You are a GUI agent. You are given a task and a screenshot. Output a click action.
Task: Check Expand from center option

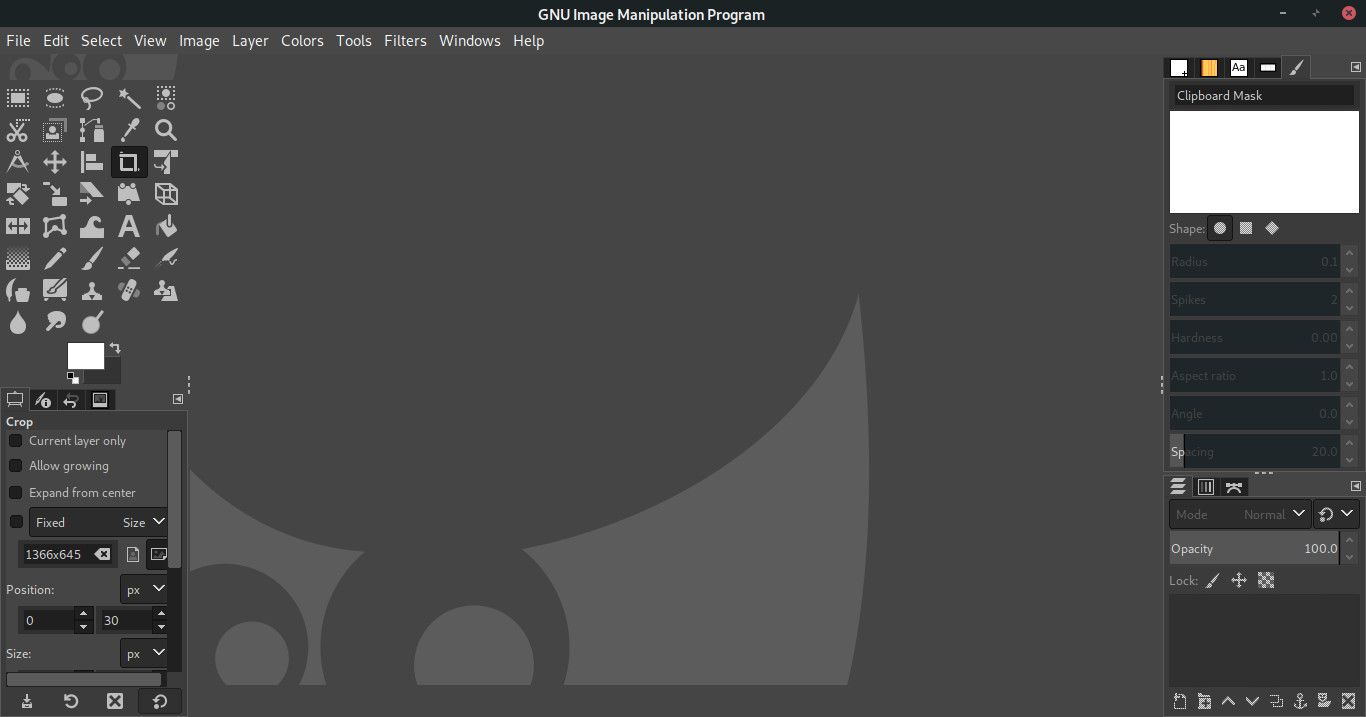pos(16,493)
